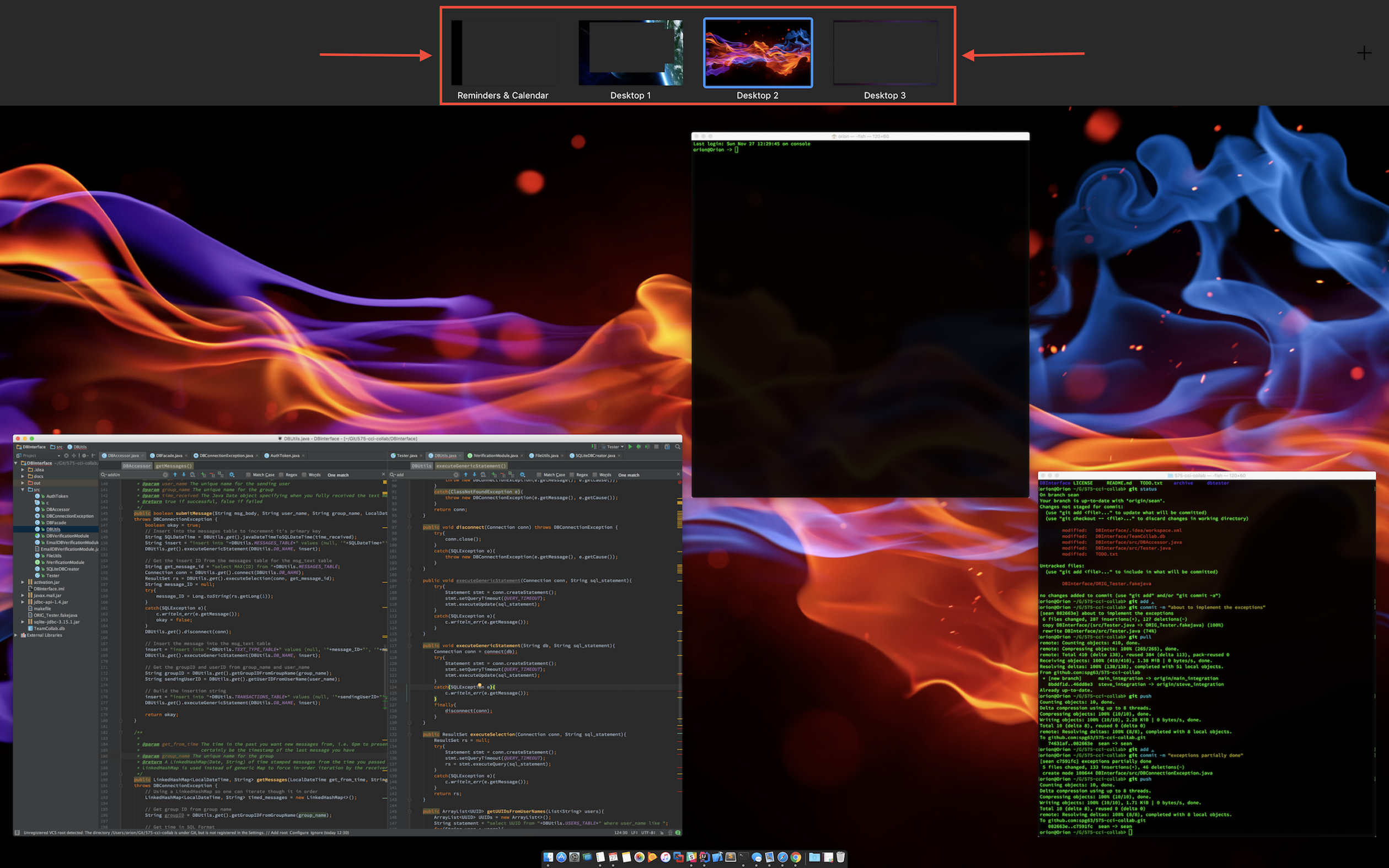Click the green Run button in IntelliJ toolbar
The height and width of the screenshot is (868, 1389).
click(630, 446)
